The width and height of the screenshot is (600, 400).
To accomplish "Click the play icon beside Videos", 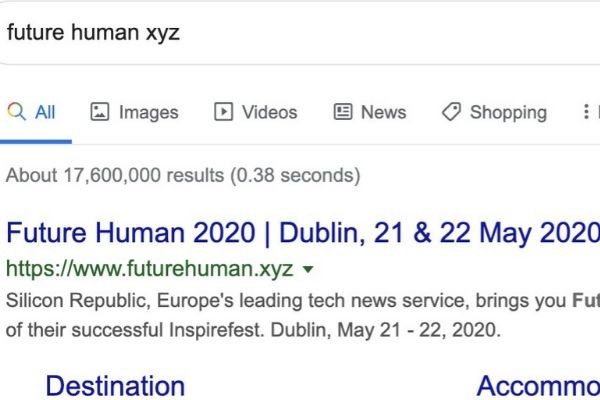I will pos(224,112).
